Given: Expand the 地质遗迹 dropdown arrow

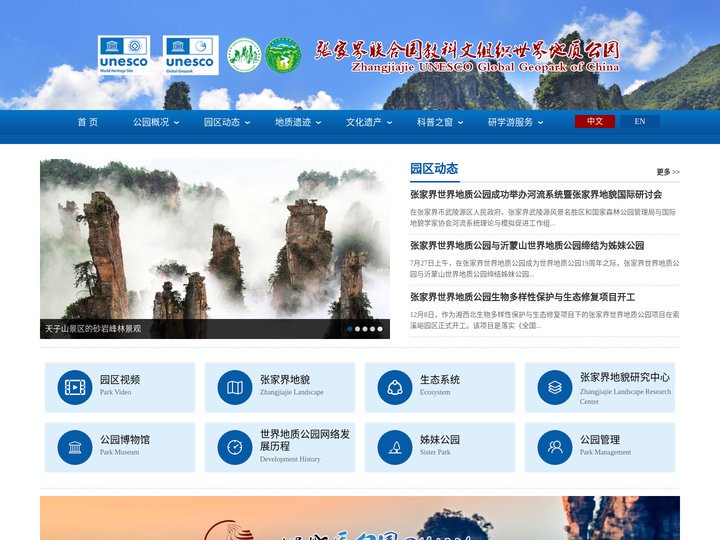Looking at the screenshot, I should (x=319, y=123).
